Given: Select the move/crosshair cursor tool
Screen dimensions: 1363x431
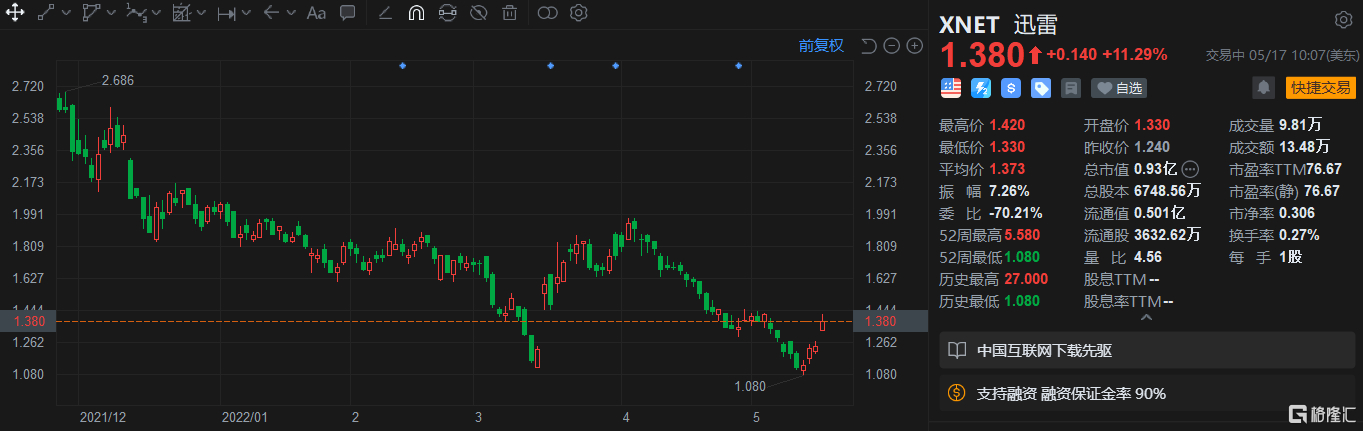Looking at the screenshot, I should [x=15, y=13].
